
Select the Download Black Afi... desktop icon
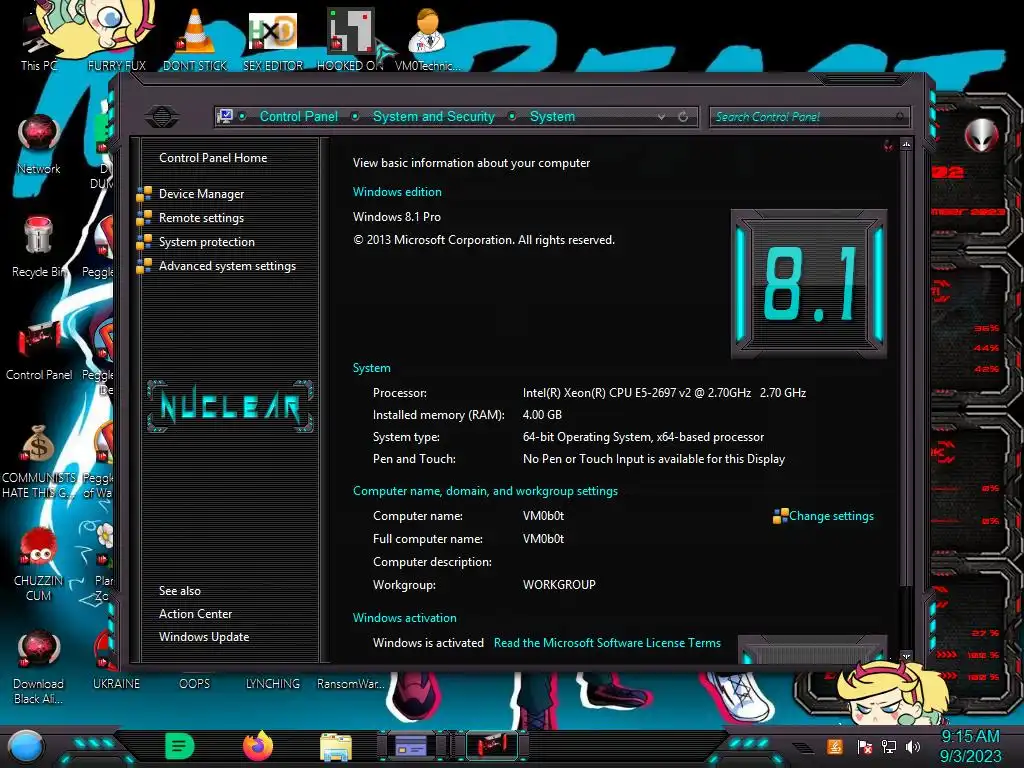[39, 667]
